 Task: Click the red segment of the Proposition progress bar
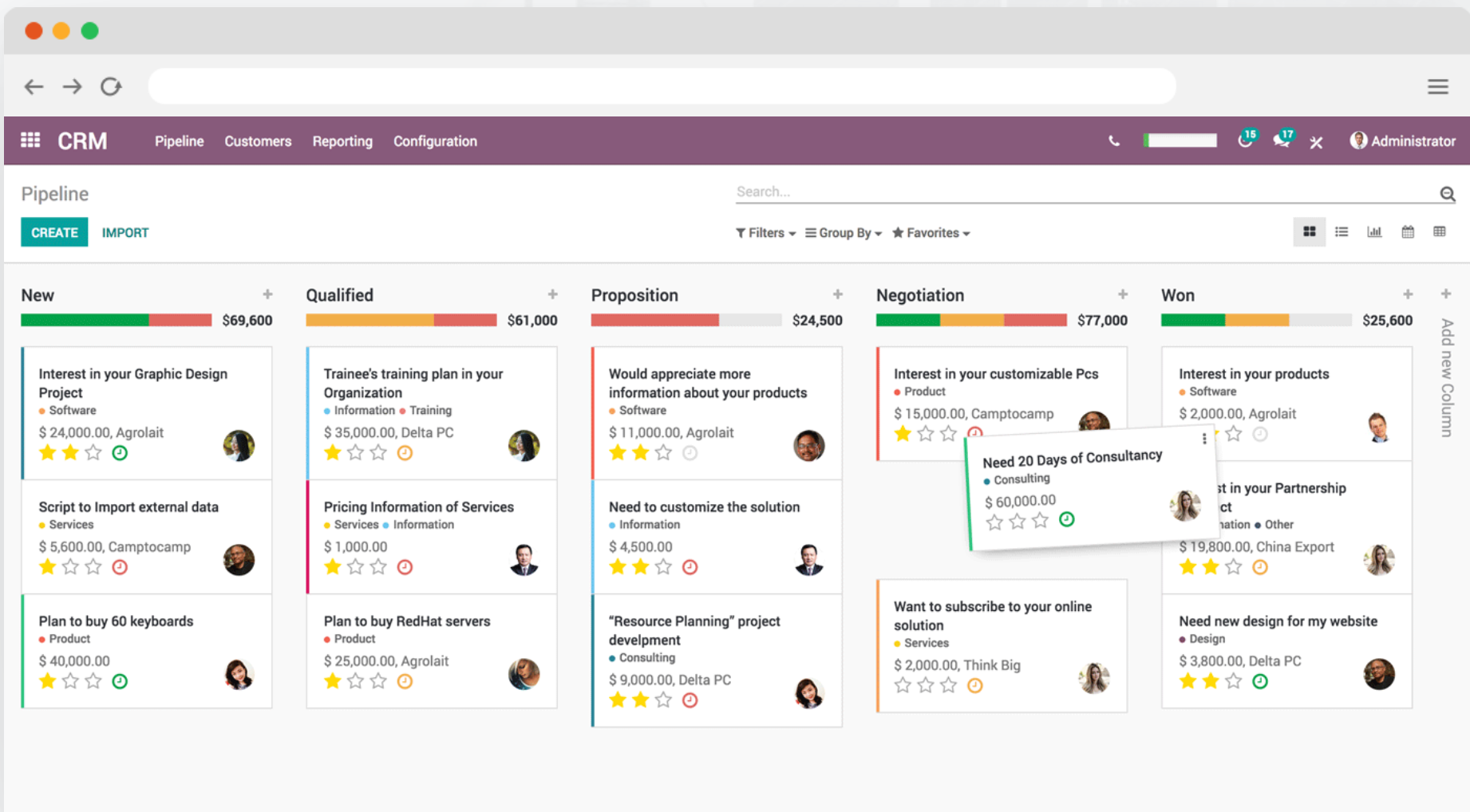pyautogui.click(x=654, y=320)
